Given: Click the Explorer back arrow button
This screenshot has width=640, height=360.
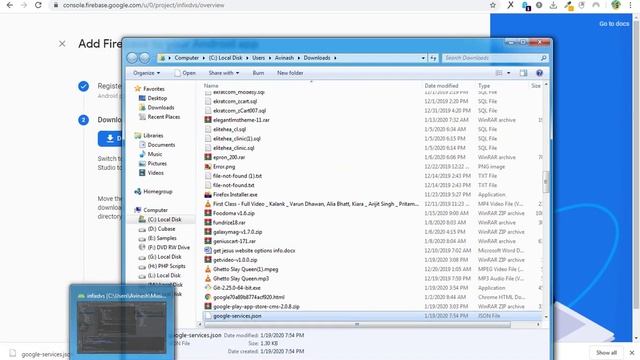Looking at the screenshot, I should point(132,58).
